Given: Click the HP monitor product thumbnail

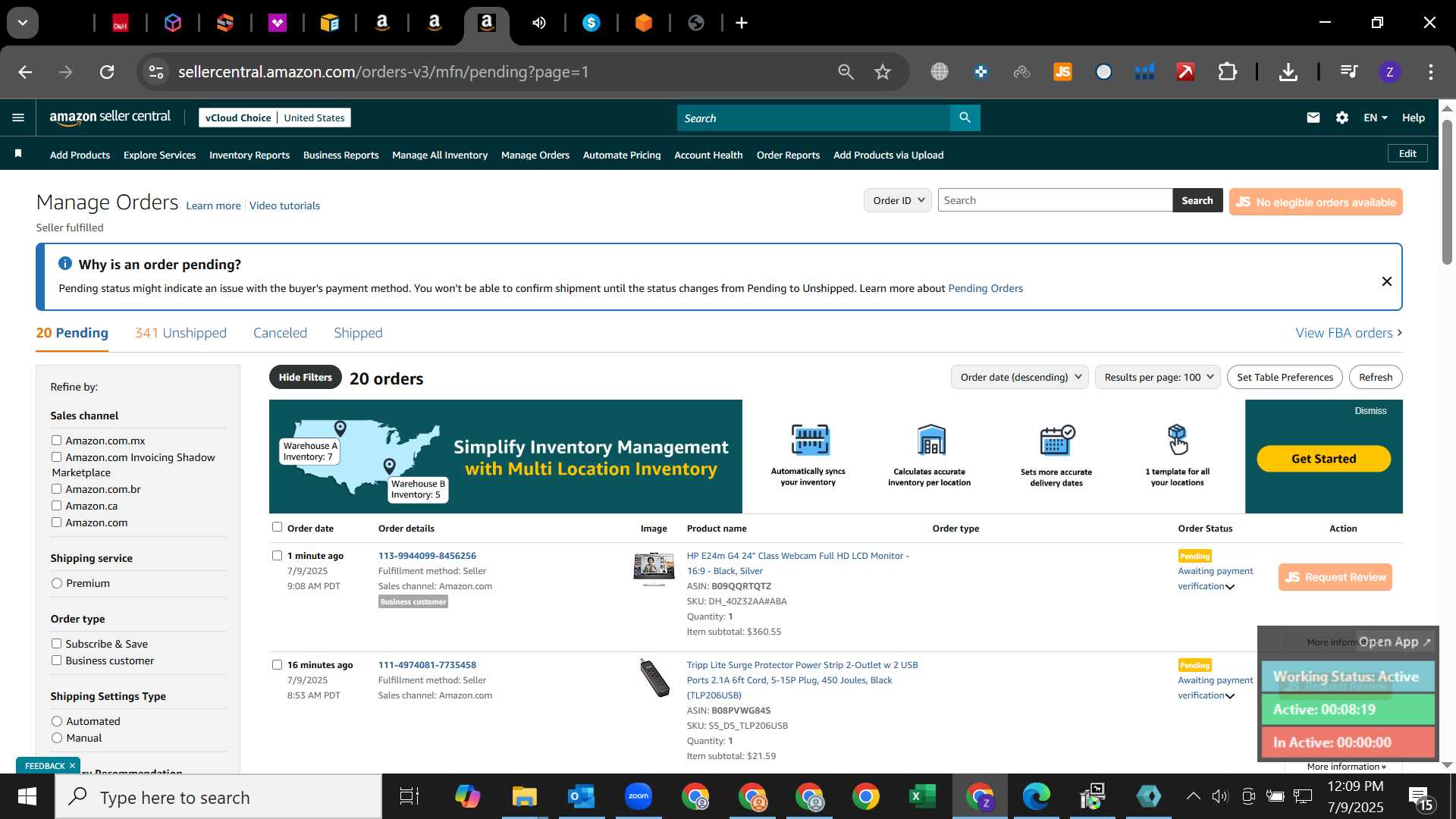Looking at the screenshot, I should click(x=654, y=570).
